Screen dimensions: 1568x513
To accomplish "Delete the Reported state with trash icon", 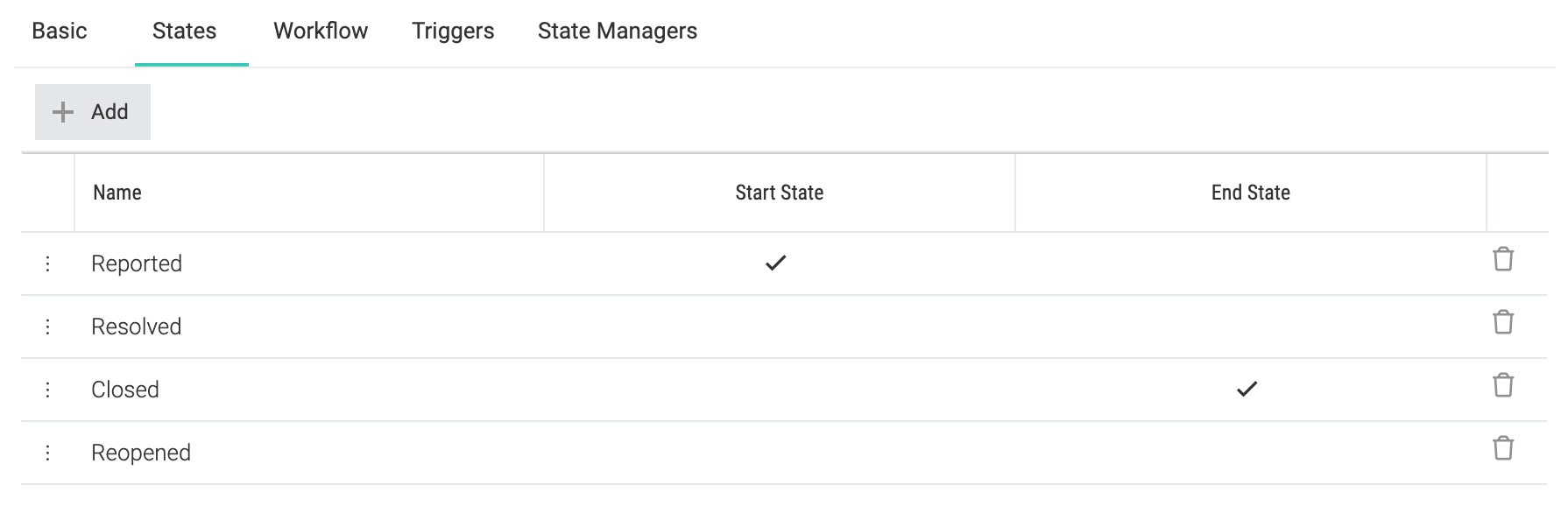I will tap(1502, 259).
